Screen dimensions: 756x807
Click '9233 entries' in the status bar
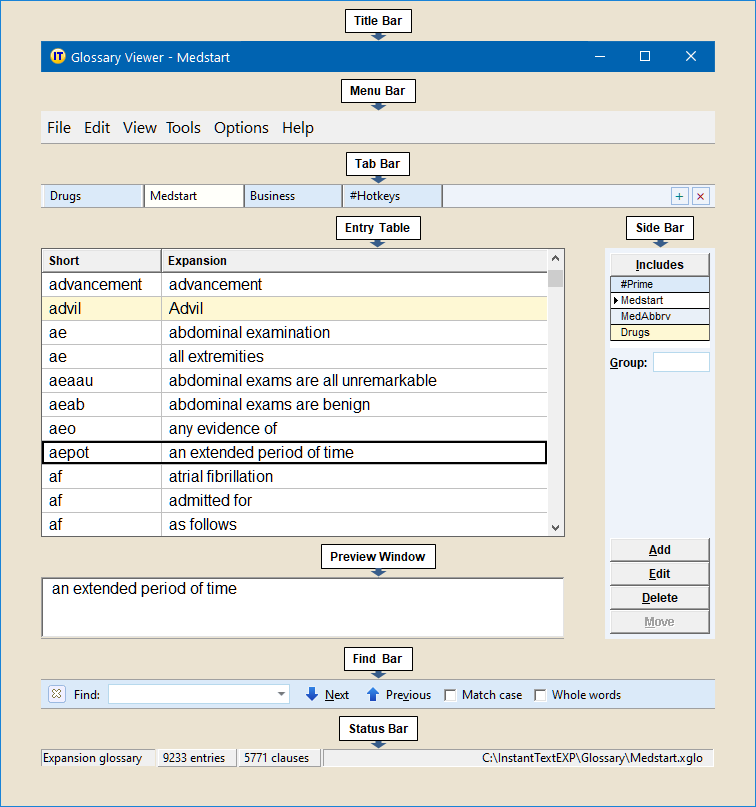pyautogui.click(x=196, y=758)
